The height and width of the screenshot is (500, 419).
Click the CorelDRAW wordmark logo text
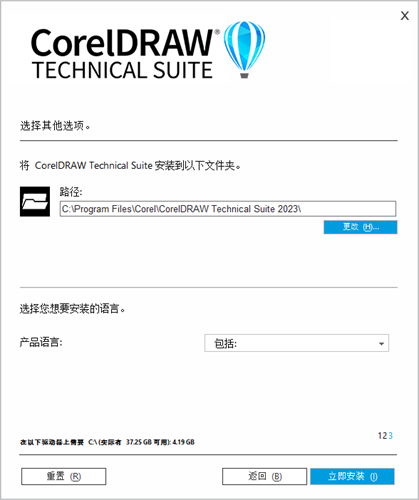click(122, 43)
